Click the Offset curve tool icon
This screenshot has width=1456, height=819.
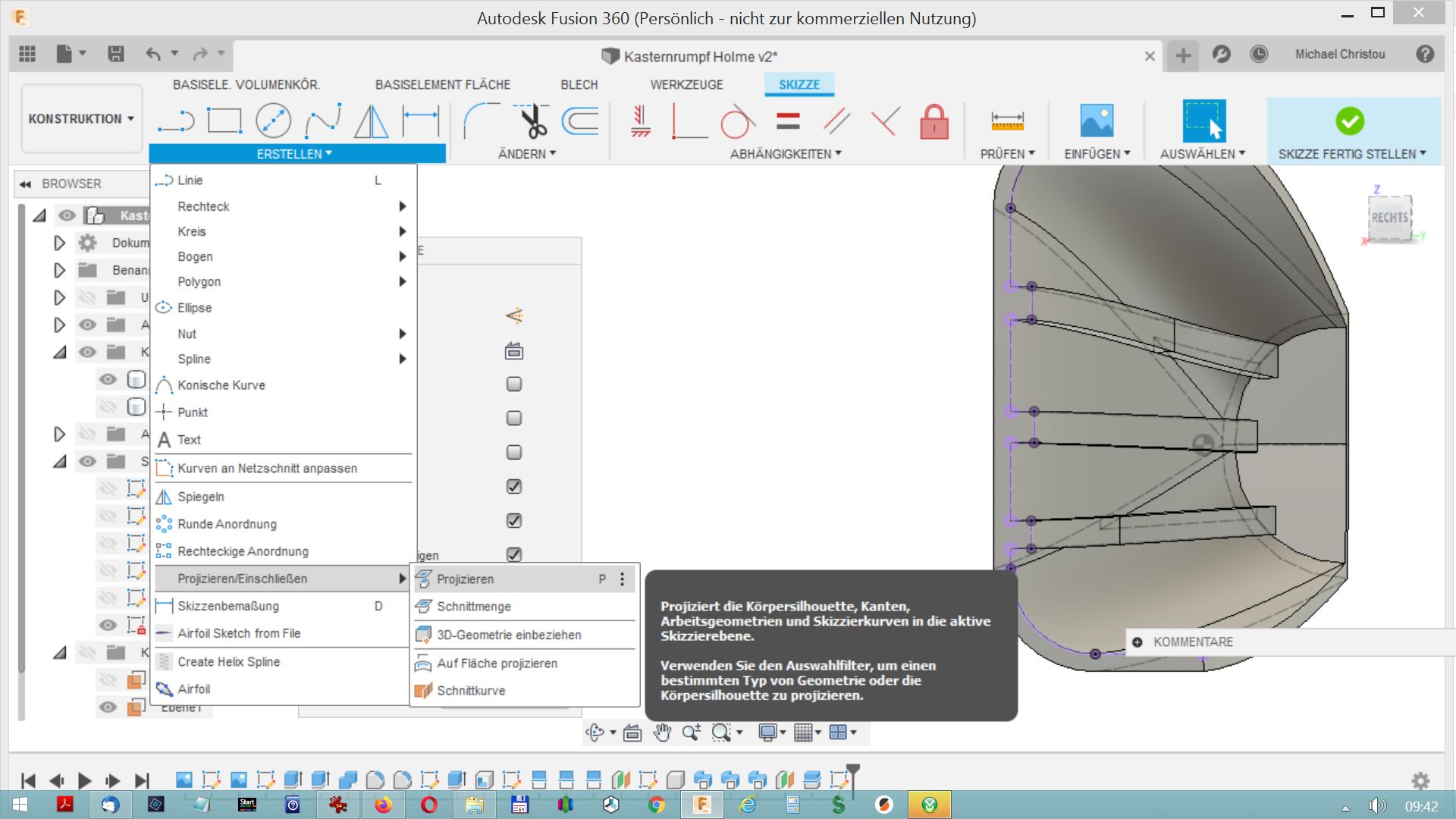point(581,121)
